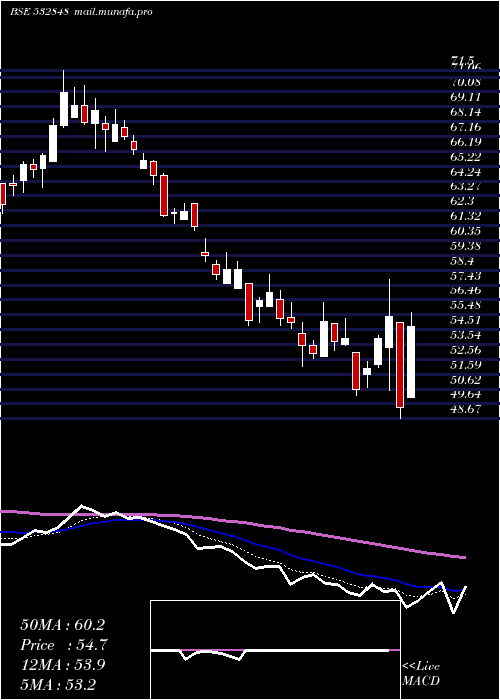
Task: Click the price axis label '58.4'
Action: click(462, 261)
